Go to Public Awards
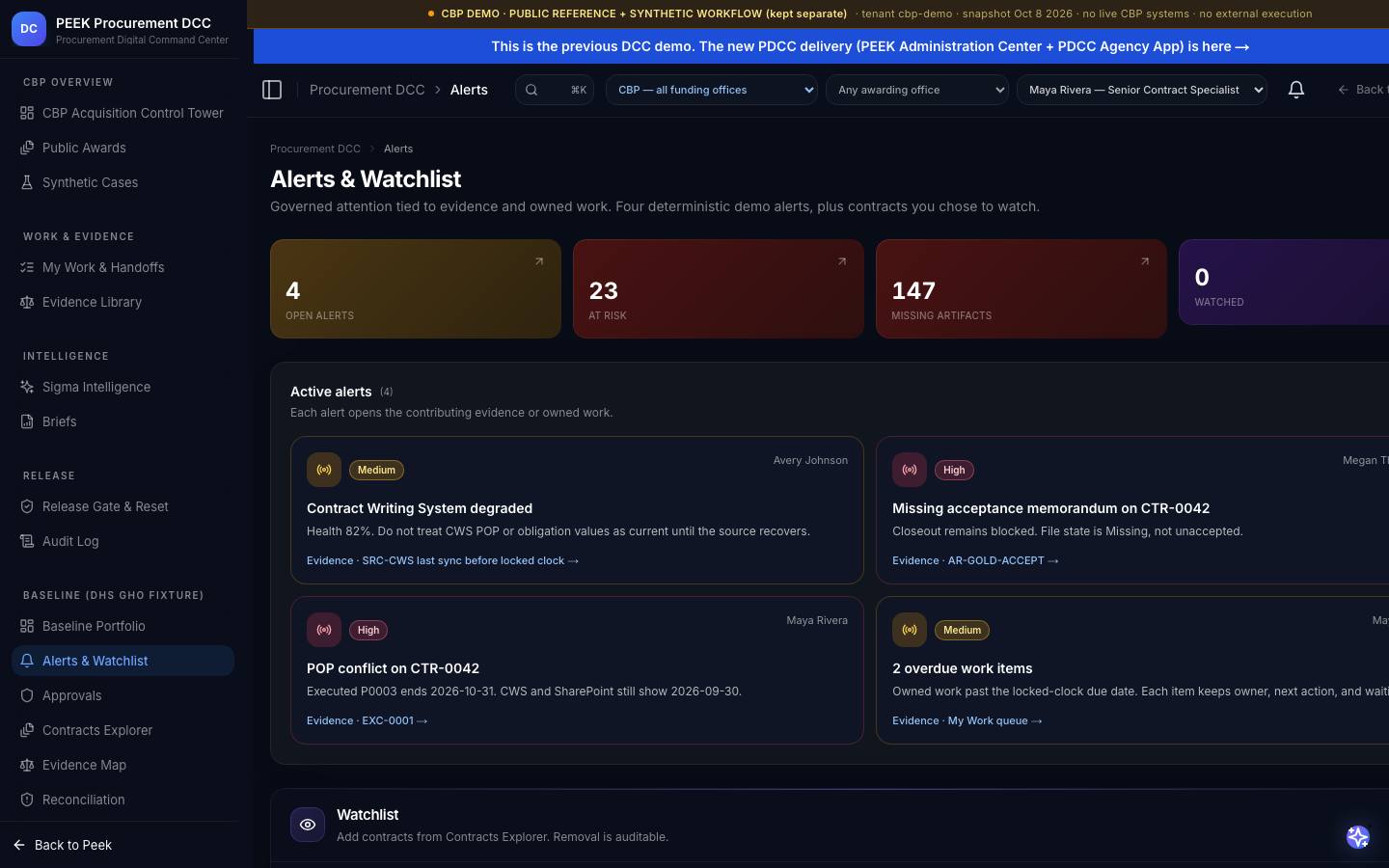 click(x=123, y=148)
